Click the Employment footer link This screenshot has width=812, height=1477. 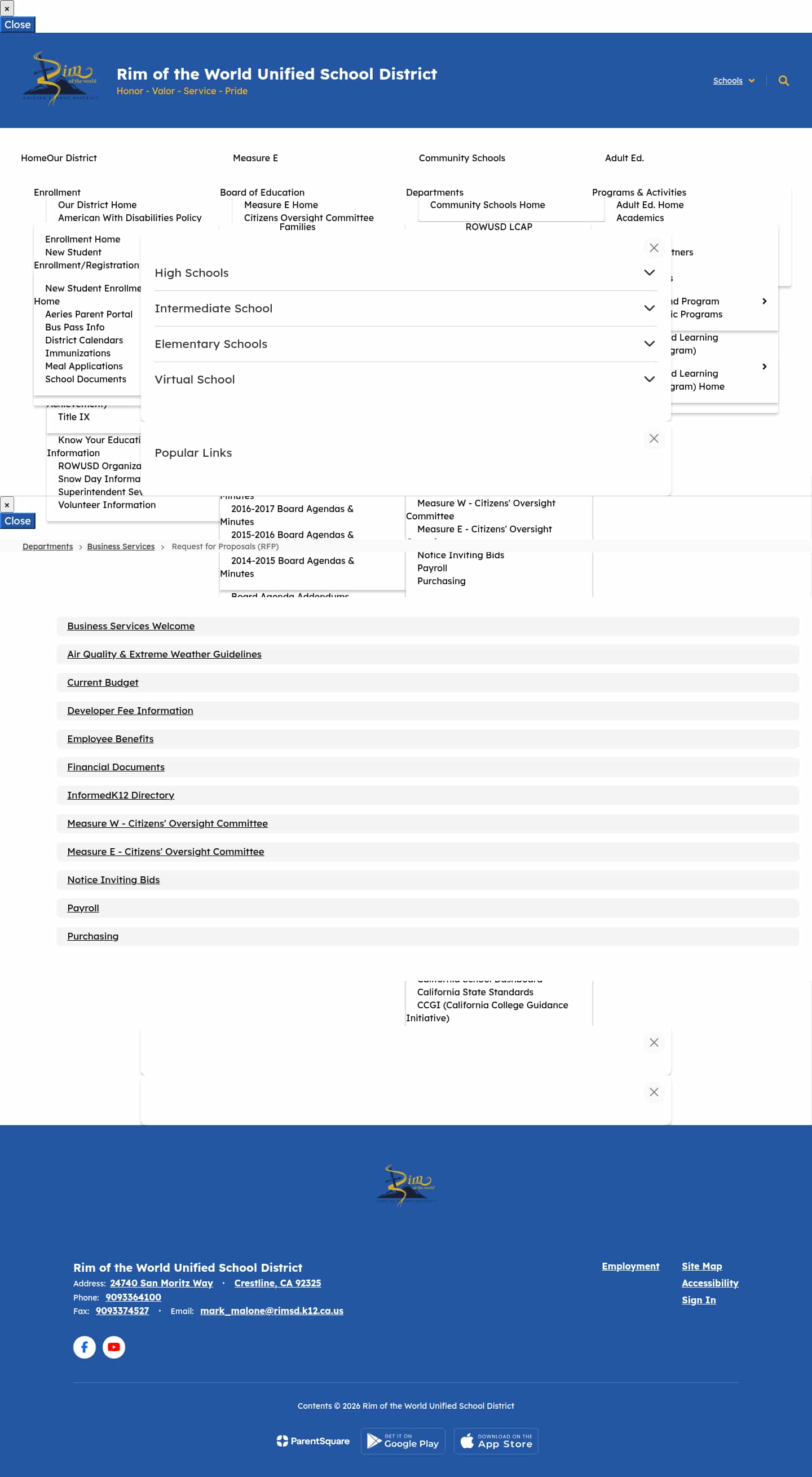pyautogui.click(x=630, y=1266)
